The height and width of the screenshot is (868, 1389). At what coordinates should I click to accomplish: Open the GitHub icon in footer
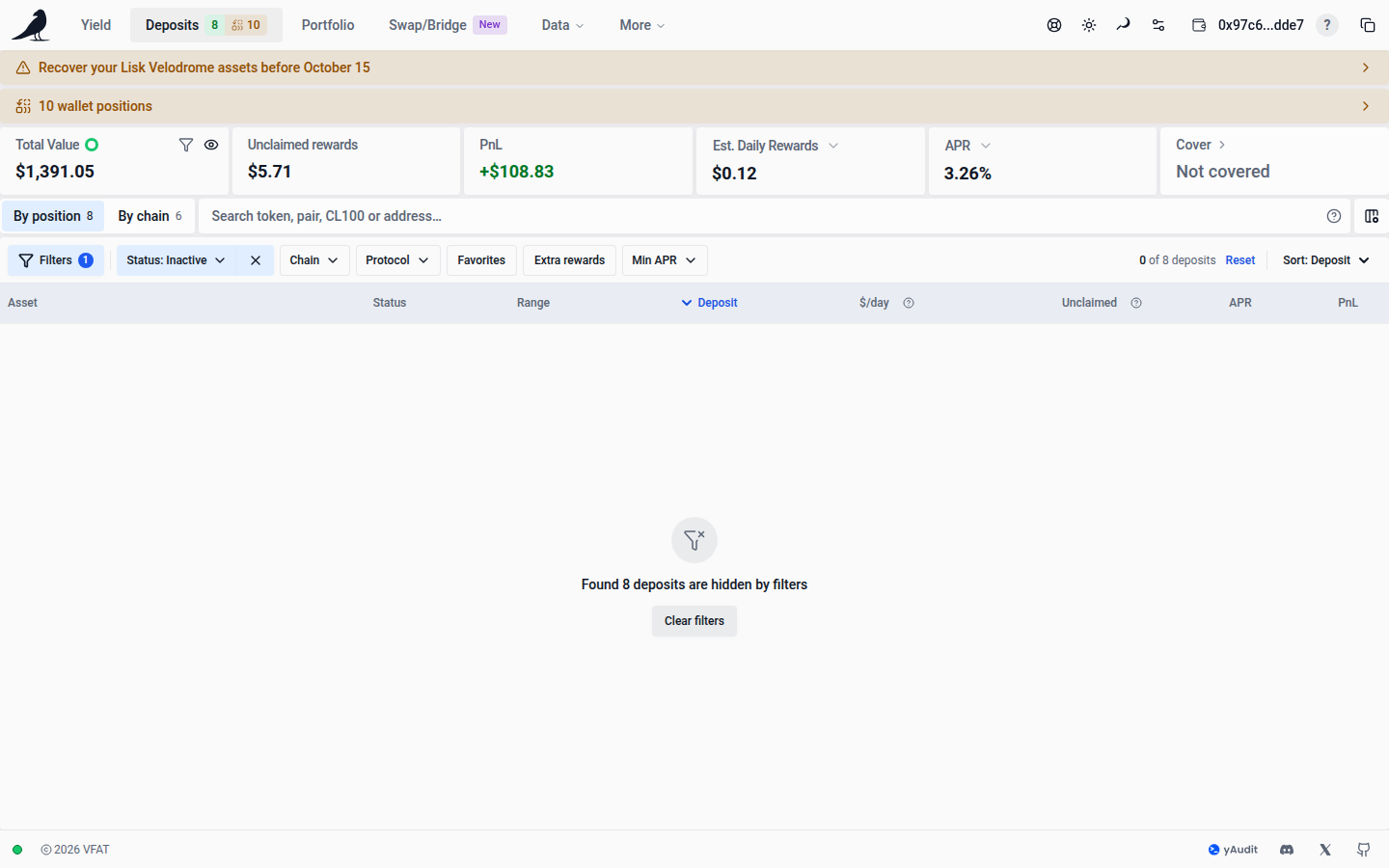click(1364, 850)
